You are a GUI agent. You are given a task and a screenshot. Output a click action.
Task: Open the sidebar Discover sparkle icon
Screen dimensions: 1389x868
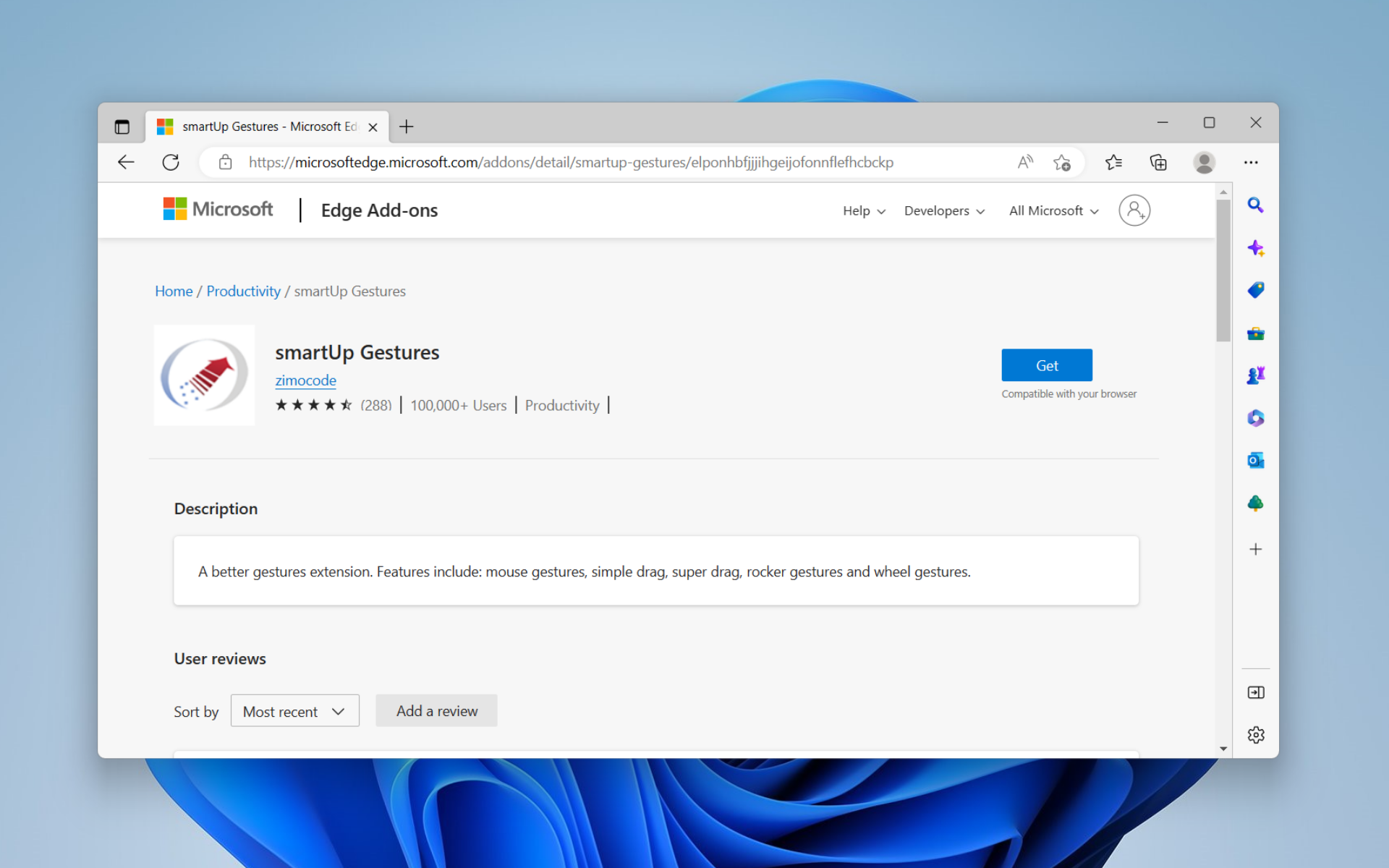[1256, 248]
